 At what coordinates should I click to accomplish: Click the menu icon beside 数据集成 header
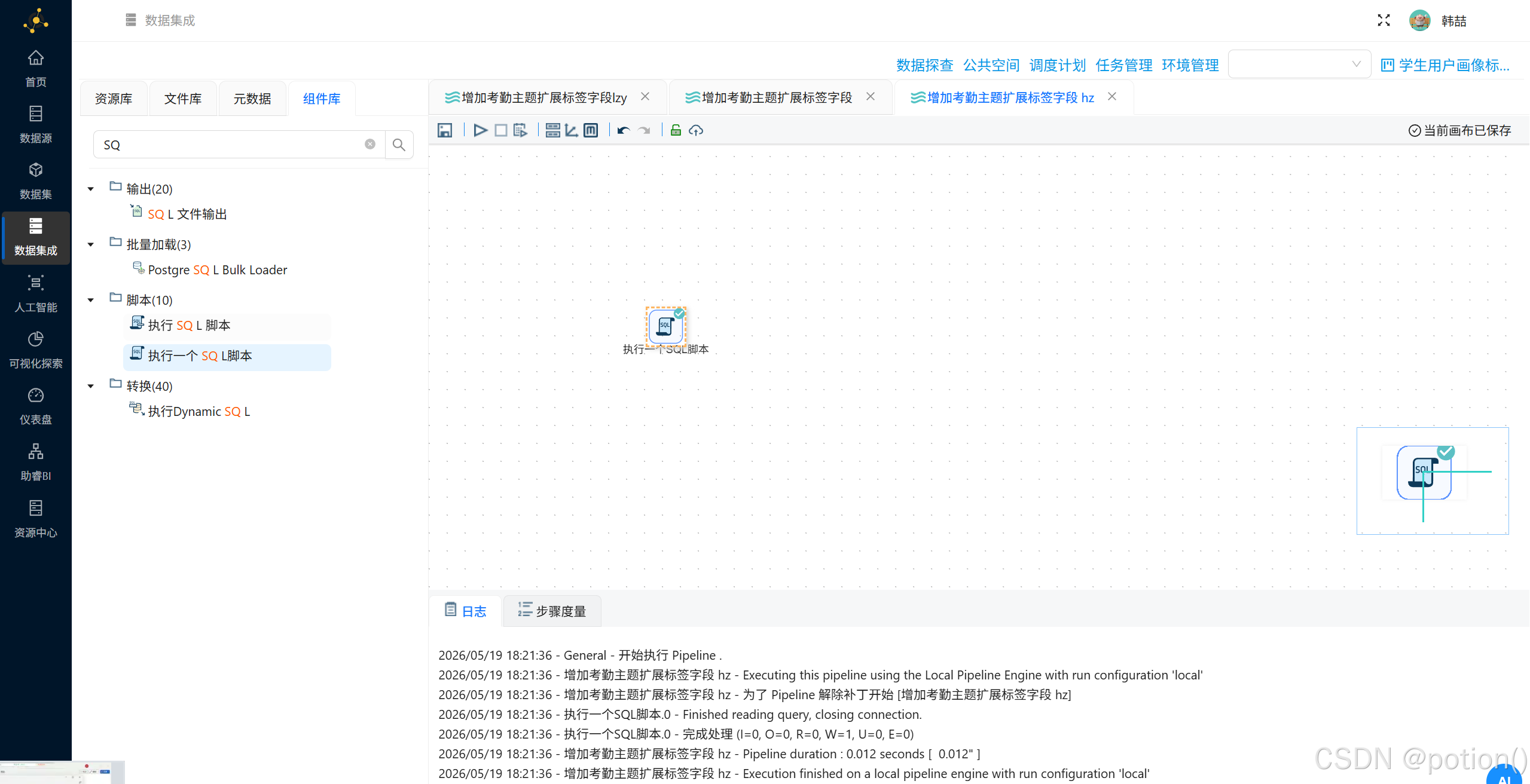click(131, 20)
